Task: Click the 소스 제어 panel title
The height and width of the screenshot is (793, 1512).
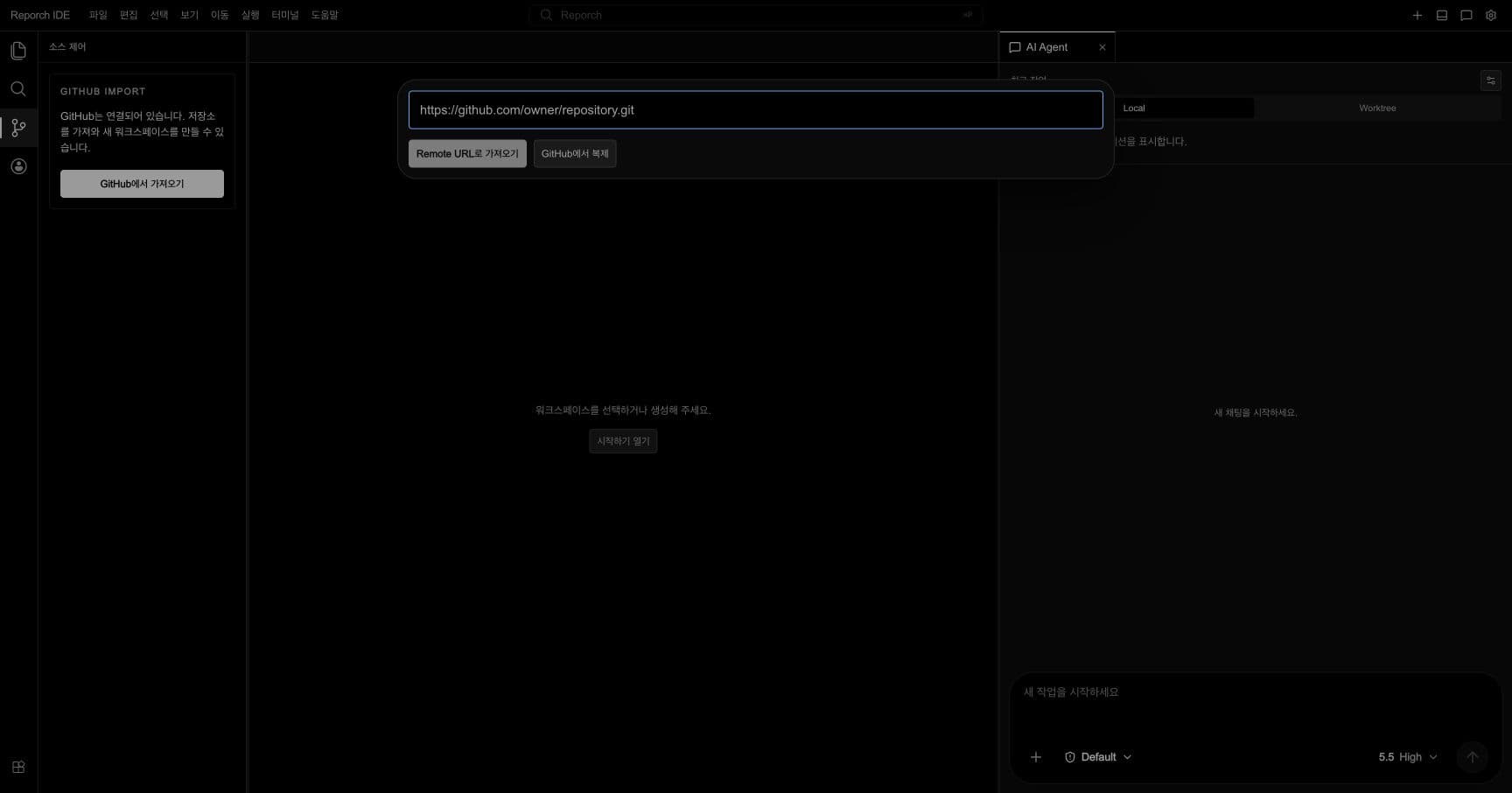Action: pos(67,47)
